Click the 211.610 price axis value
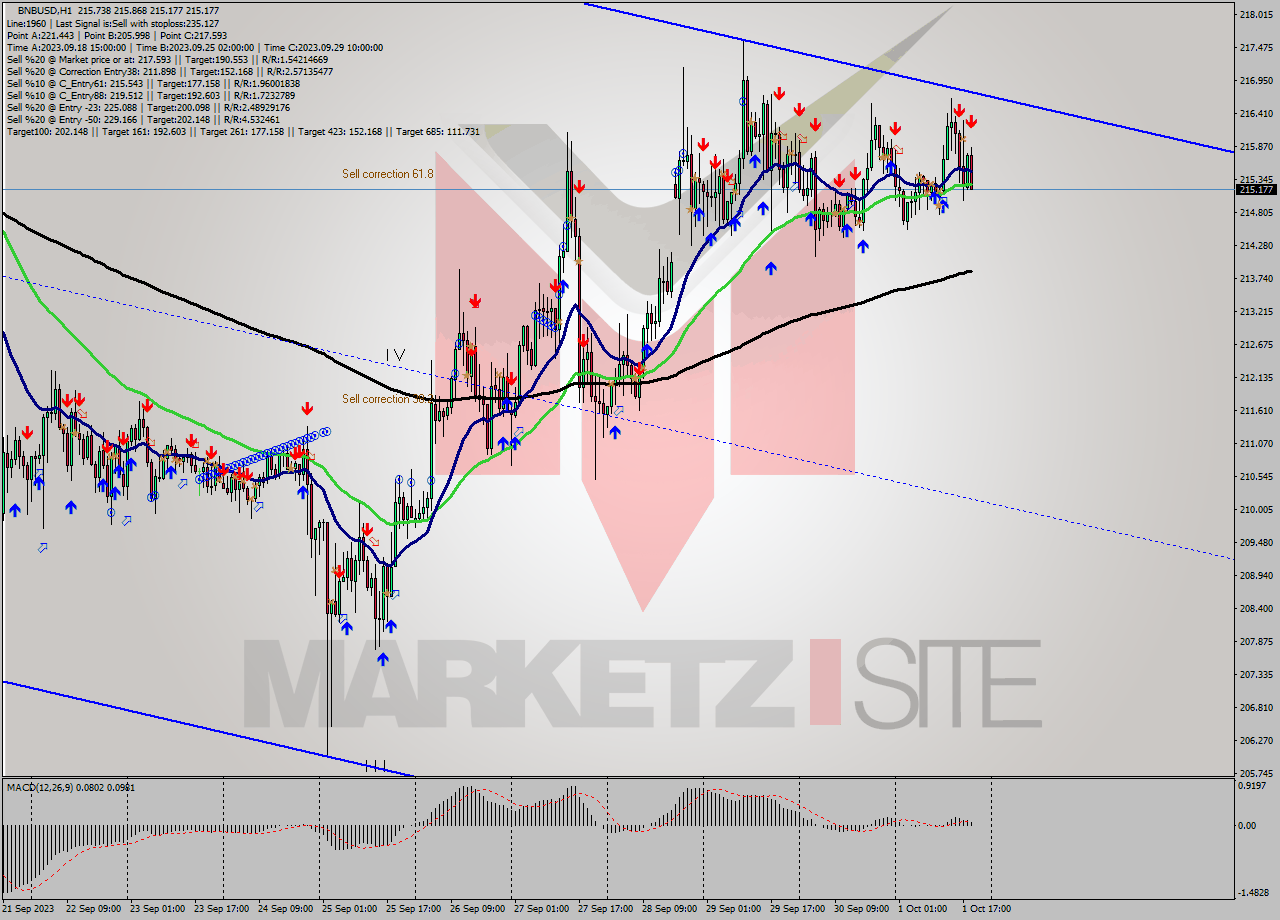 (x=1256, y=411)
